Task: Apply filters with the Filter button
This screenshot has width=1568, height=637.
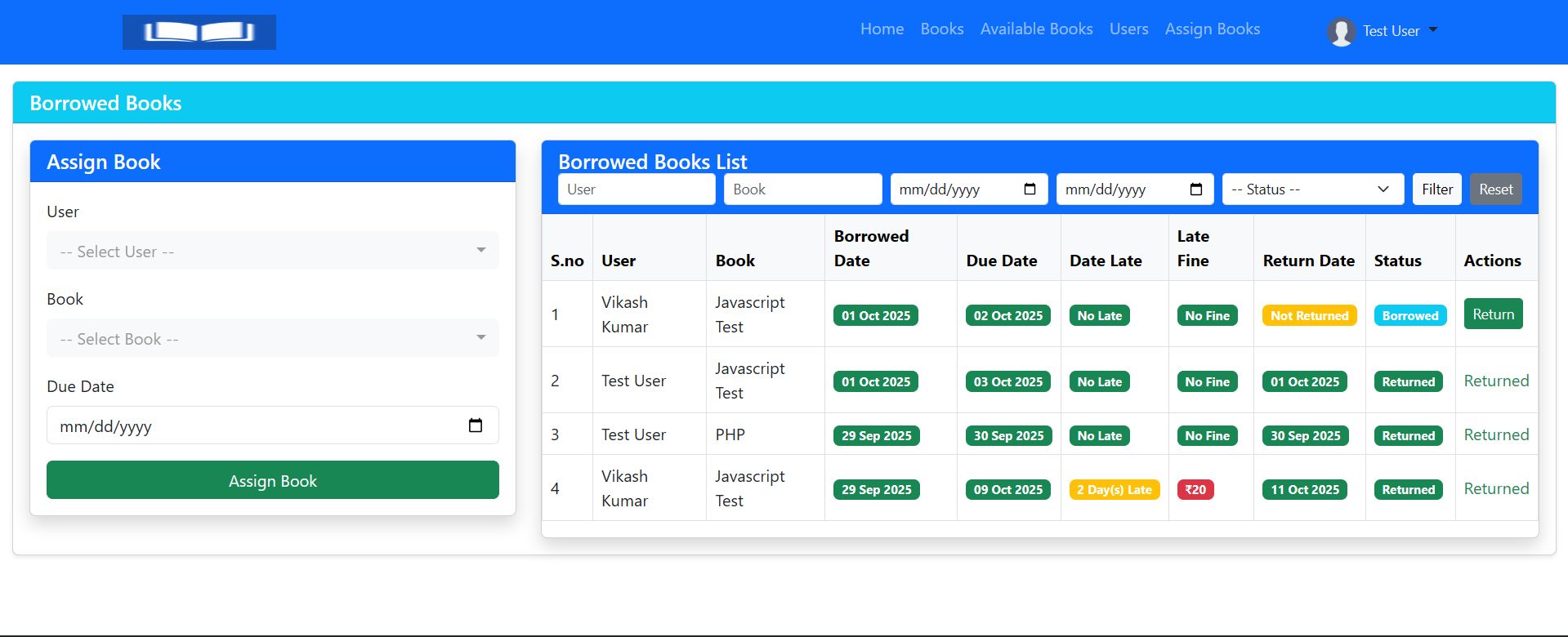Action: click(1436, 189)
